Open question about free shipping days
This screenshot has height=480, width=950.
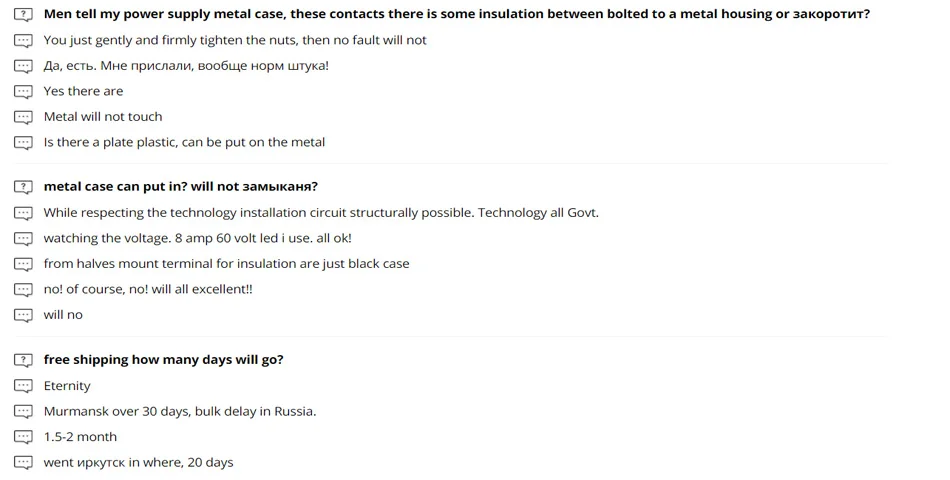[x=163, y=360]
